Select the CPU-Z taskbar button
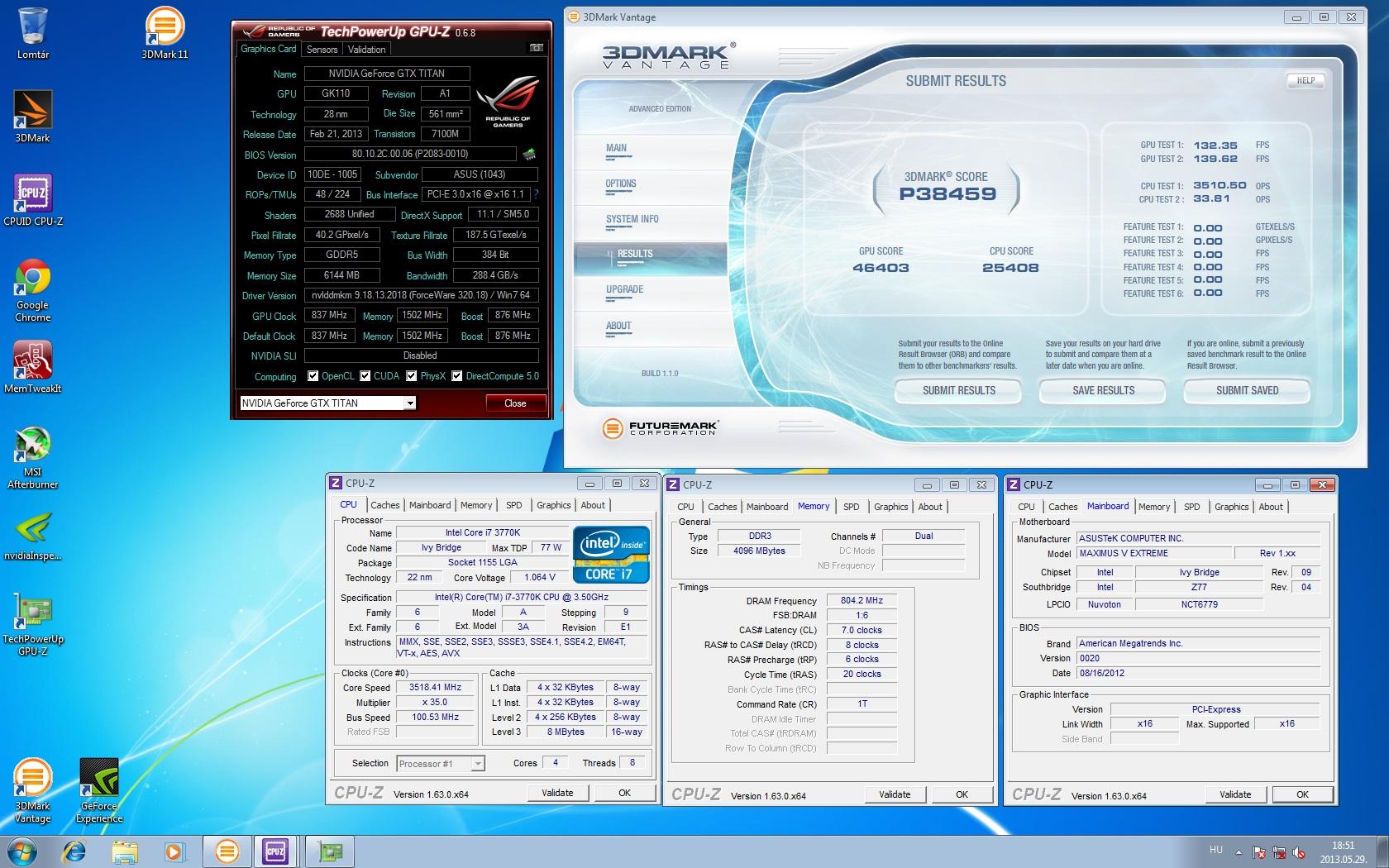Viewport: 1389px width, 868px height. point(275,851)
